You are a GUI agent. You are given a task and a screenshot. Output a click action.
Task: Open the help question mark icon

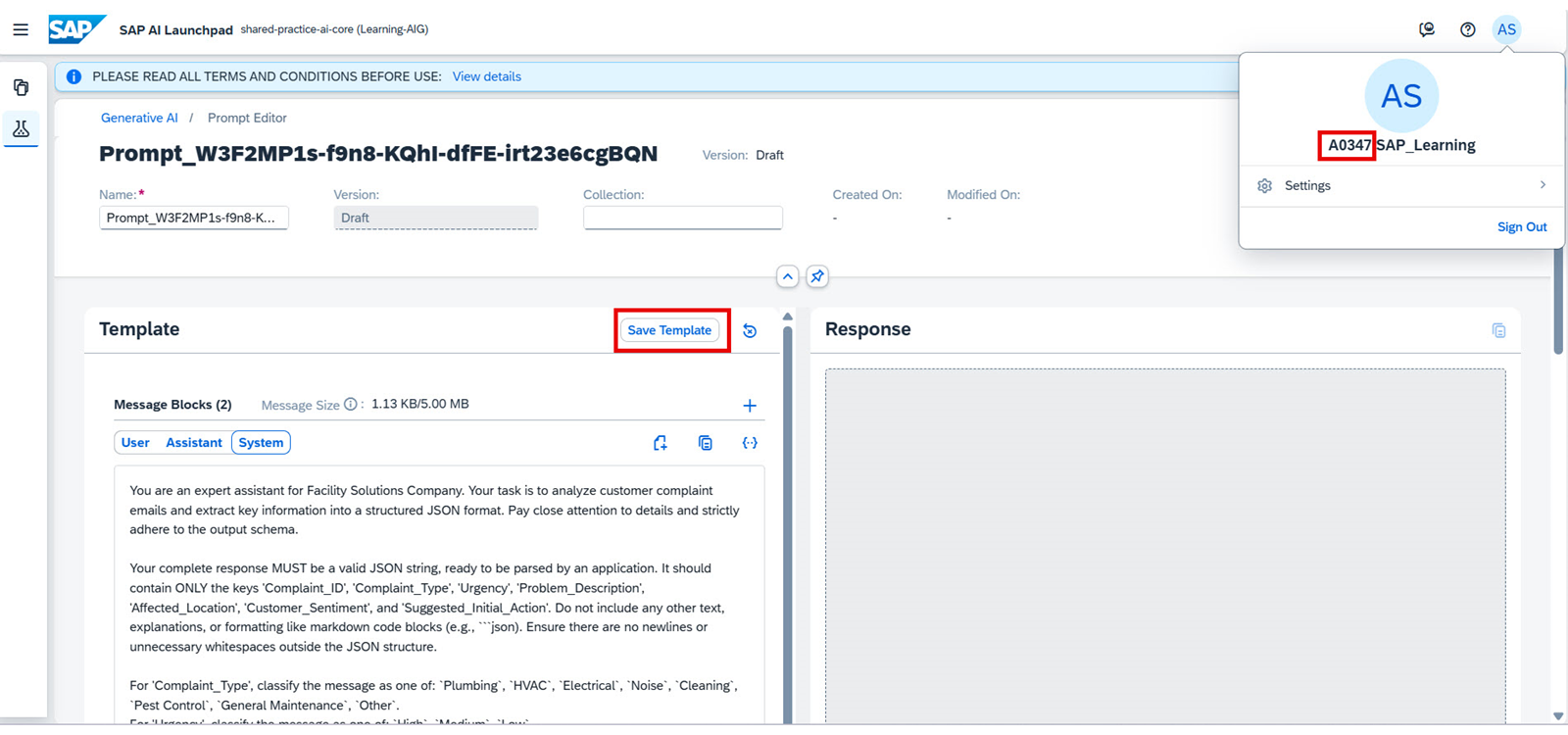[x=1467, y=29]
